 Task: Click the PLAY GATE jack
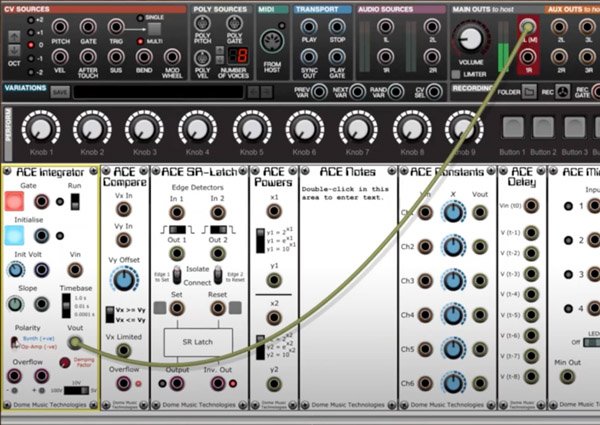337,57
